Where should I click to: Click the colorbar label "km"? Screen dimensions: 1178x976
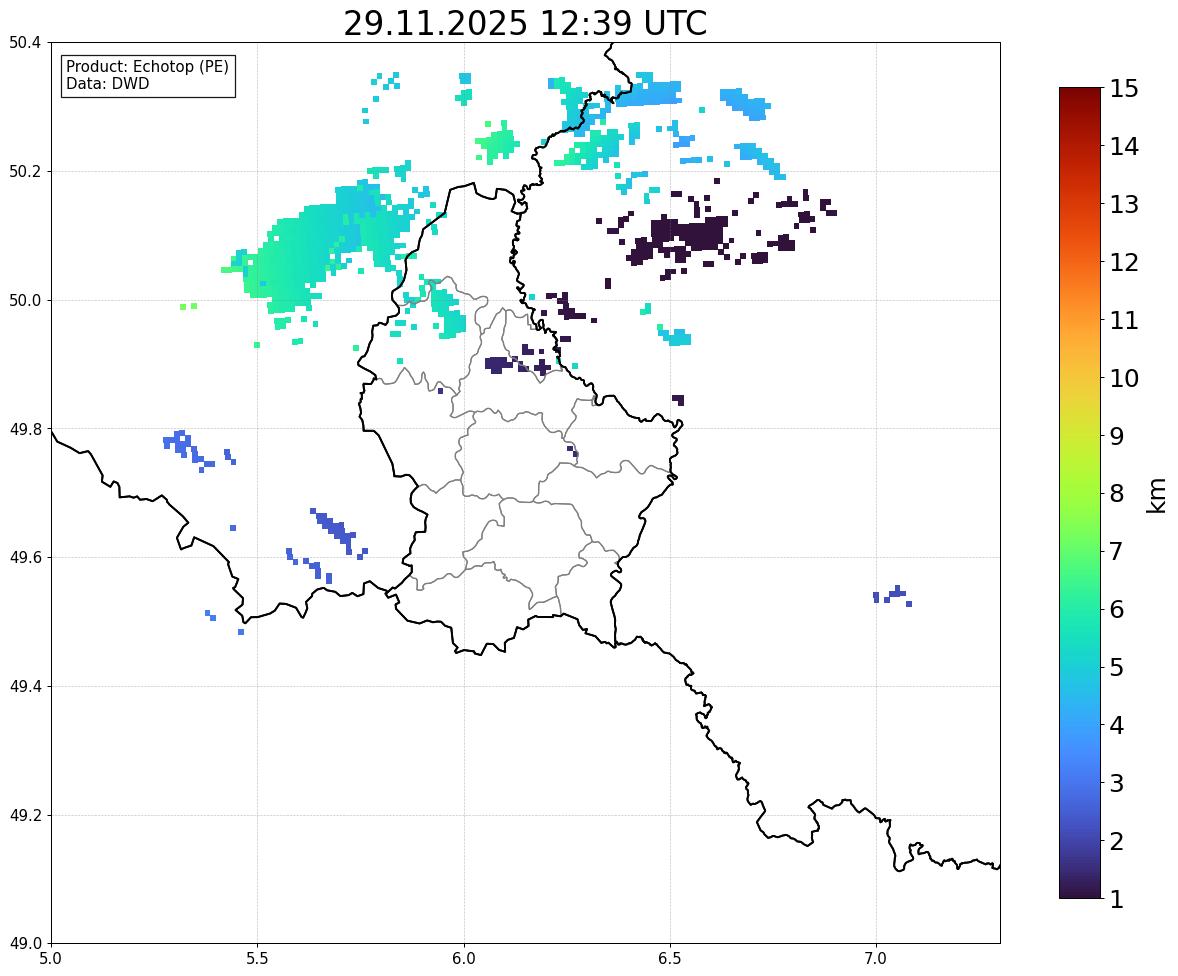pos(1156,494)
